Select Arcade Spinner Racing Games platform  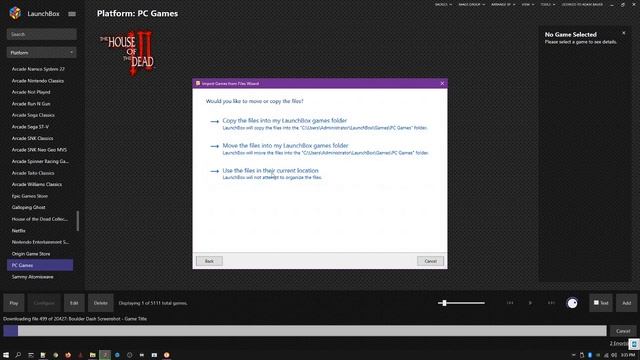coord(40,161)
